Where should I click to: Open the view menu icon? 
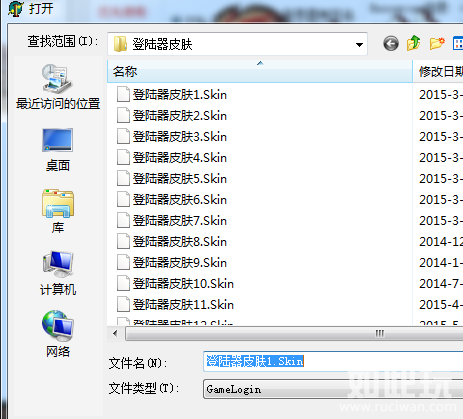coord(458,44)
